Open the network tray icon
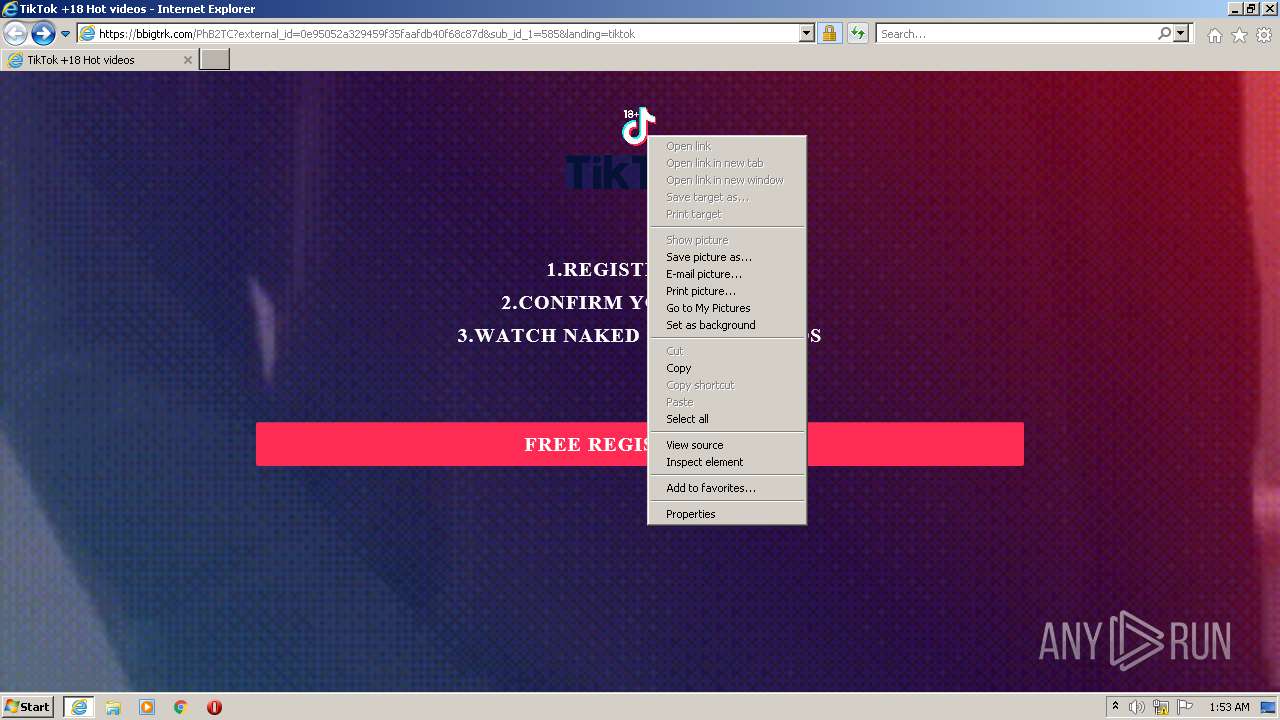The image size is (1280, 720). 1161,707
